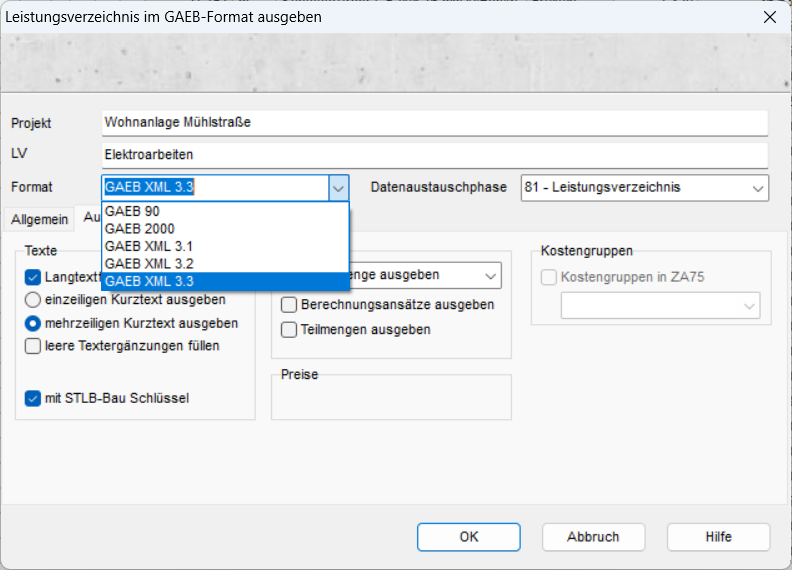Click the Projekt name input field
Screen dimensions: 792x570
pos(434,123)
